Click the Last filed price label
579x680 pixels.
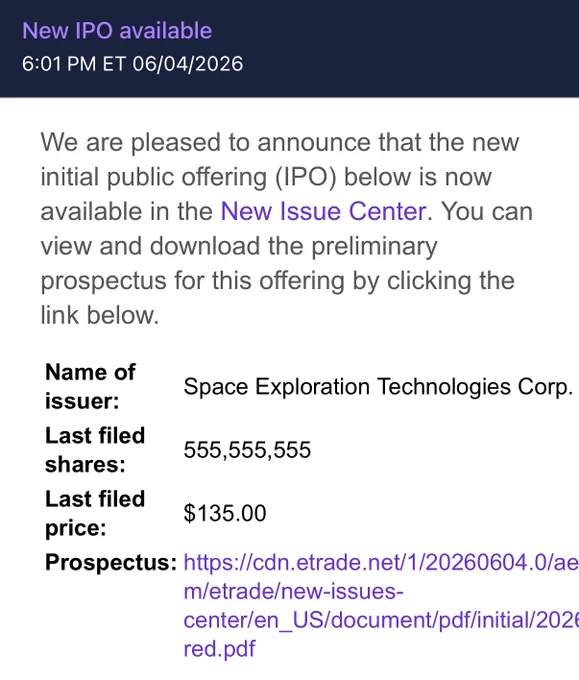[x=95, y=513]
